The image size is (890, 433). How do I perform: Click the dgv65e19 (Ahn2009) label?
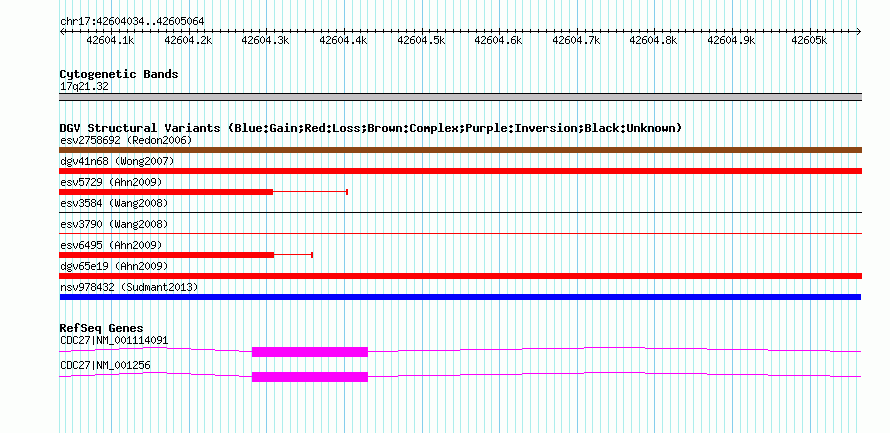coord(114,266)
